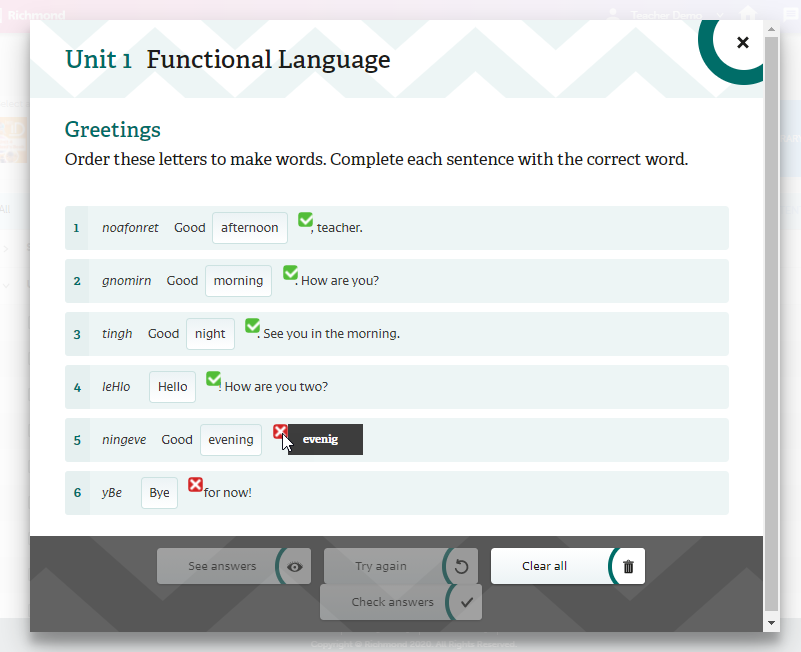Click the answer field containing evening

231,440
